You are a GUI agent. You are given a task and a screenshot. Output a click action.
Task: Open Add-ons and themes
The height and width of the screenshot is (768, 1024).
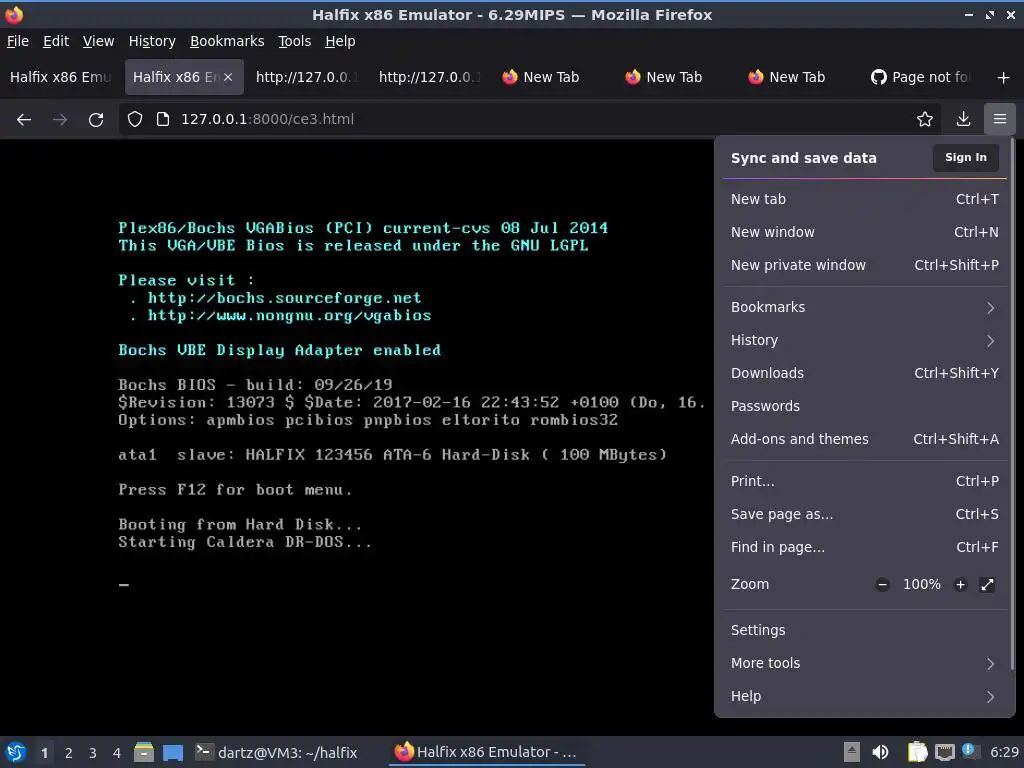tap(865, 439)
